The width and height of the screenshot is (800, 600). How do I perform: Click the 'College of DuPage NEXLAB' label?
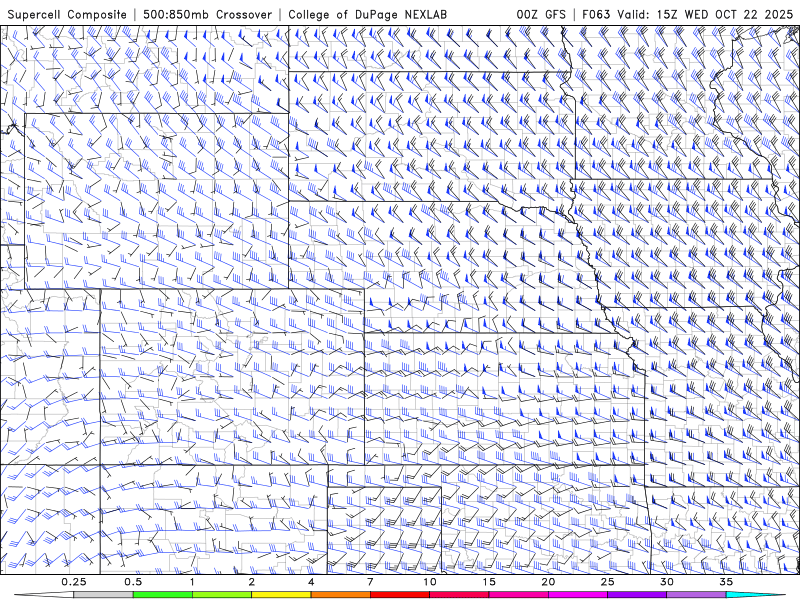tap(367, 14)
